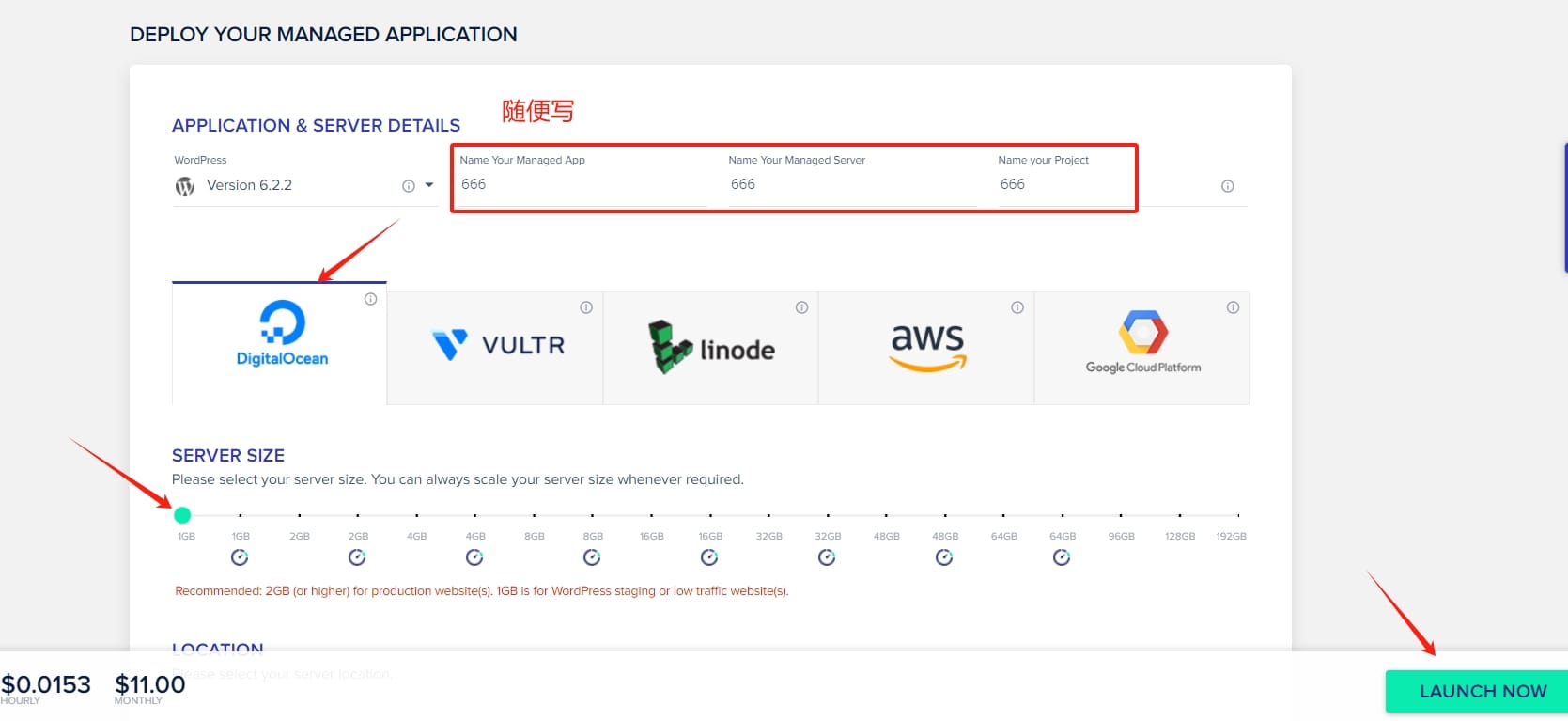
Task: Click APPLICATION & SERVER DETAILS heading
Action: (x=316, y=126)
